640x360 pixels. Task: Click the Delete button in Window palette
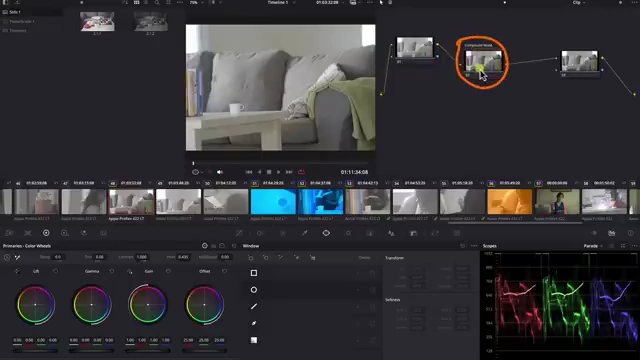(364, 258)
